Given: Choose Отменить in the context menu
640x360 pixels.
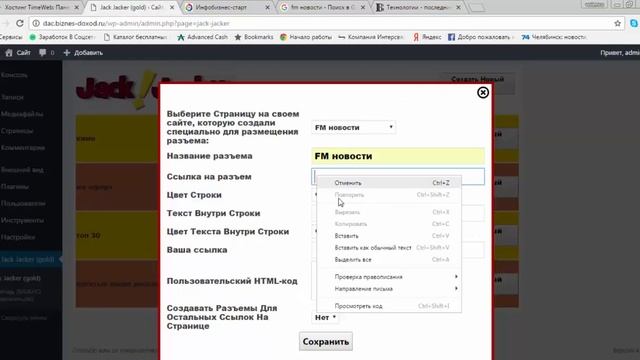Looking at the screenshot, I should [389, 183].
